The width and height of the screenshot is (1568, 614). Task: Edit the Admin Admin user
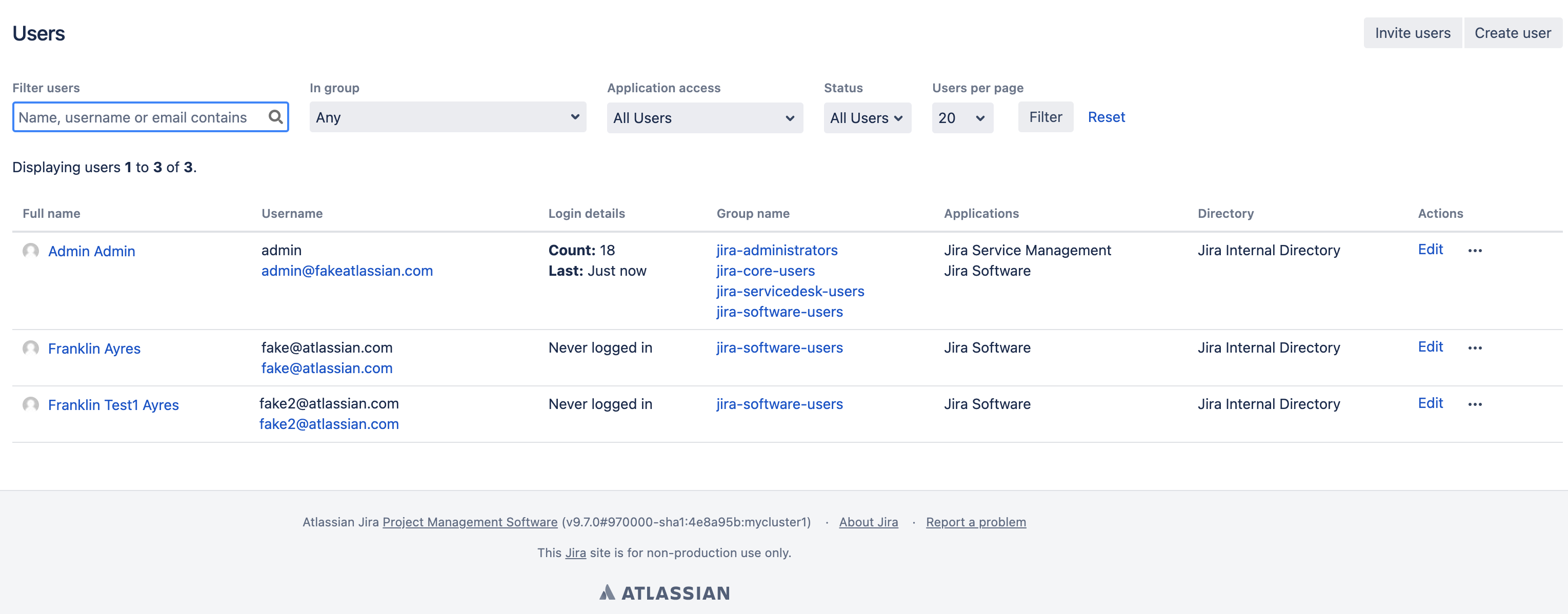(1430, 250)
